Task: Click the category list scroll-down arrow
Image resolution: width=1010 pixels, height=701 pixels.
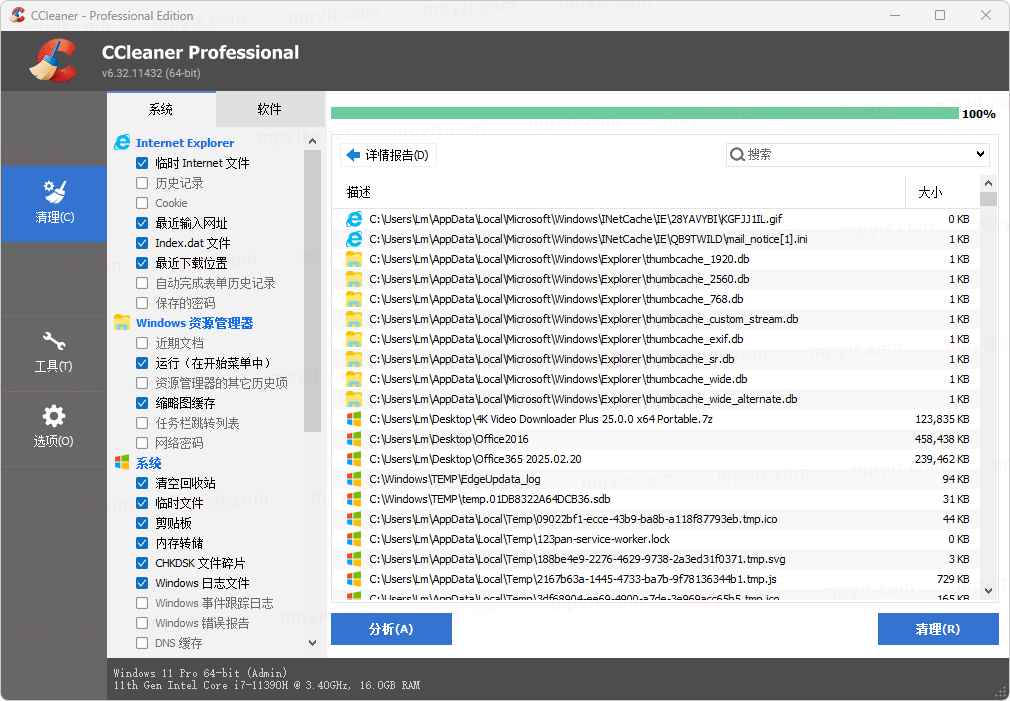Action: click(x=312, y=642)
